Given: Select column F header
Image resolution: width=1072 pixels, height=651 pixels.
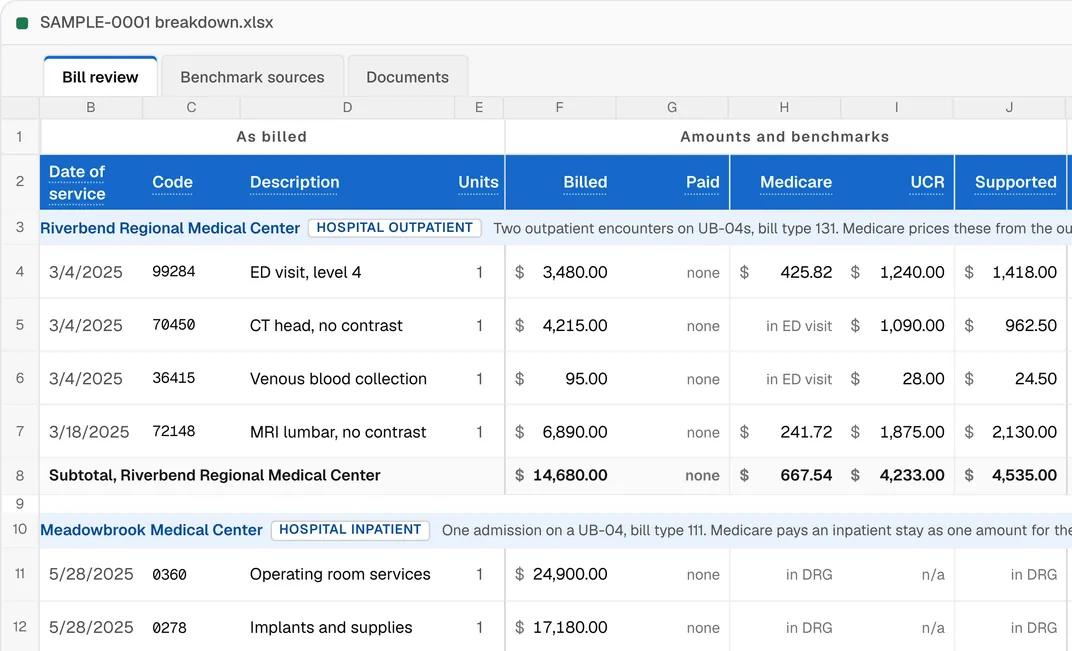Looking at the screenshot, I should coord(559,107).
